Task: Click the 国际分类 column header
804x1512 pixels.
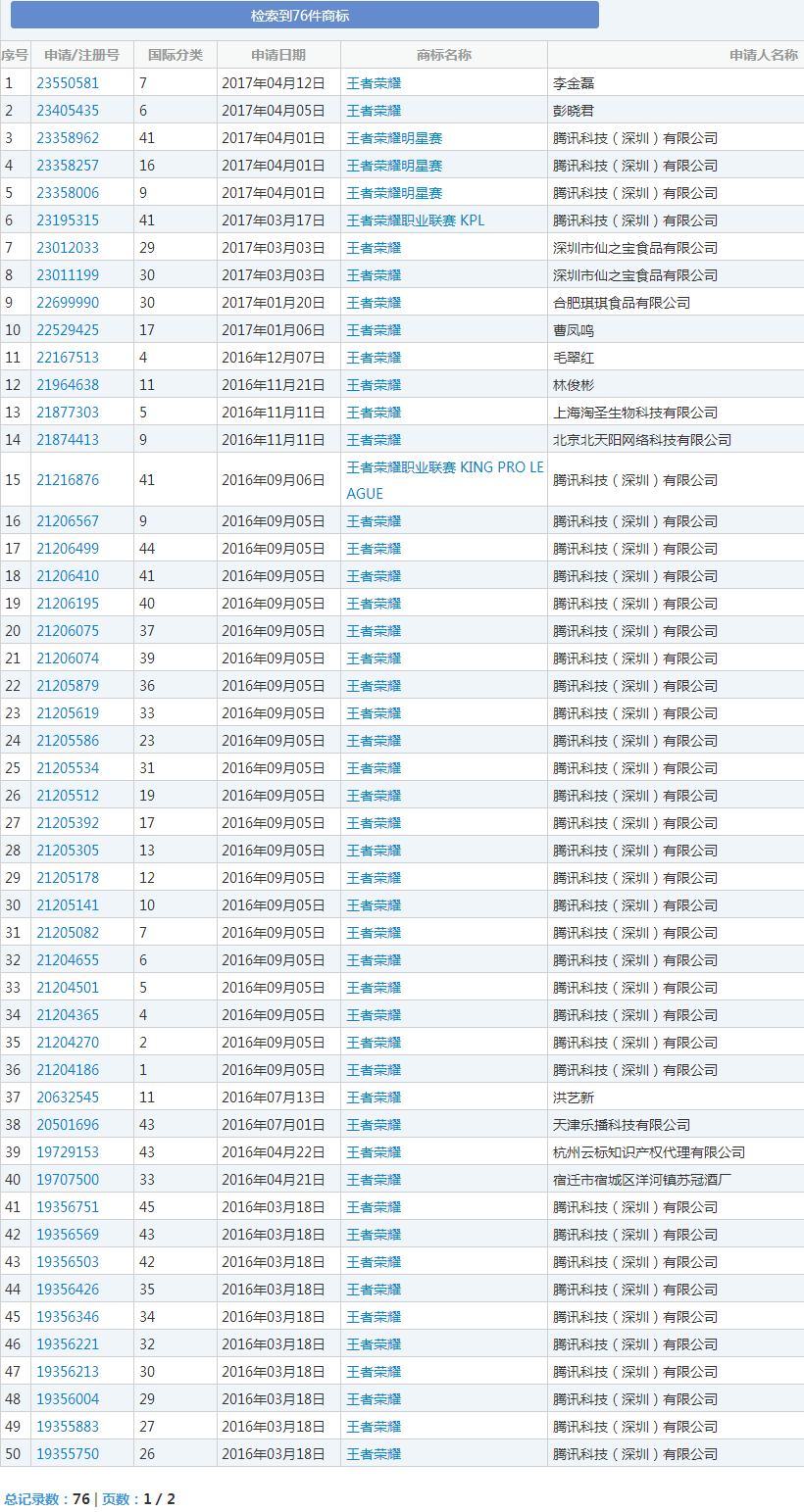Action: coord(176,55)
